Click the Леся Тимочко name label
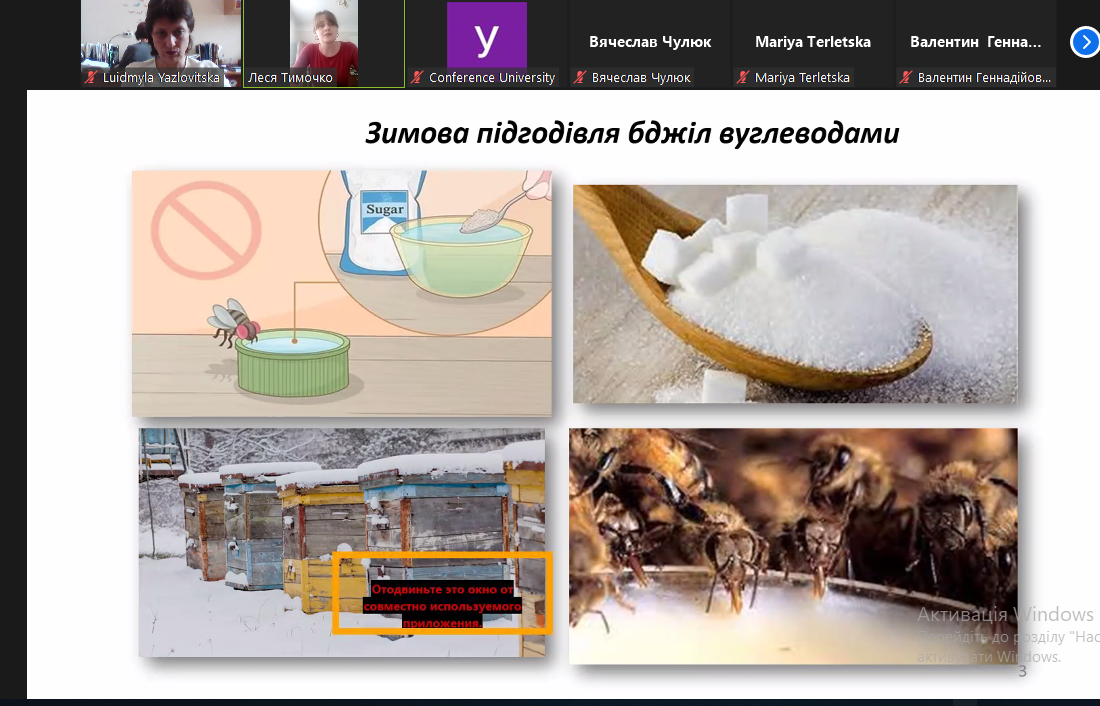Viewport: 1100px width, 706px height. click(x=290, y=77)
